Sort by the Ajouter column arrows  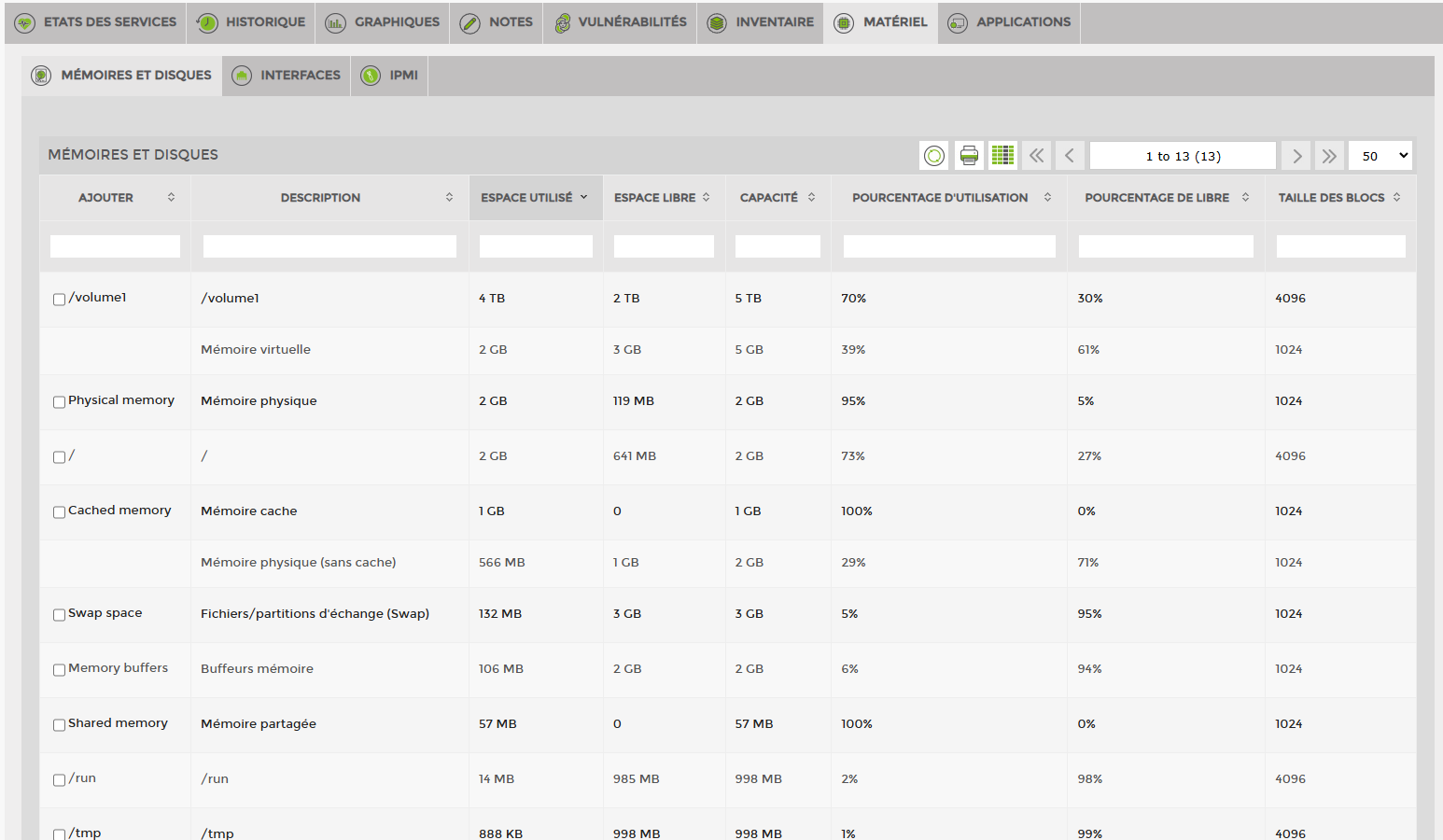pyautogui.click(x=171, y=197)
